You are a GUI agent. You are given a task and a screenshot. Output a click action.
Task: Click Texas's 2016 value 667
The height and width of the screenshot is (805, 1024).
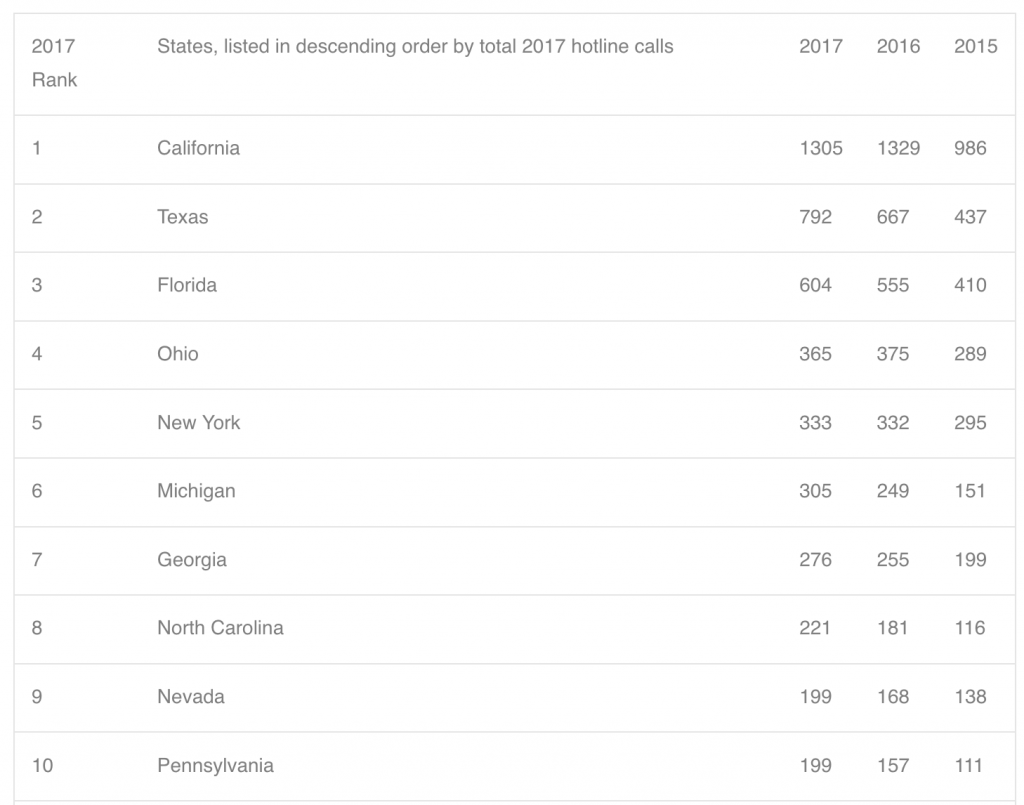(x=893, y=217)
